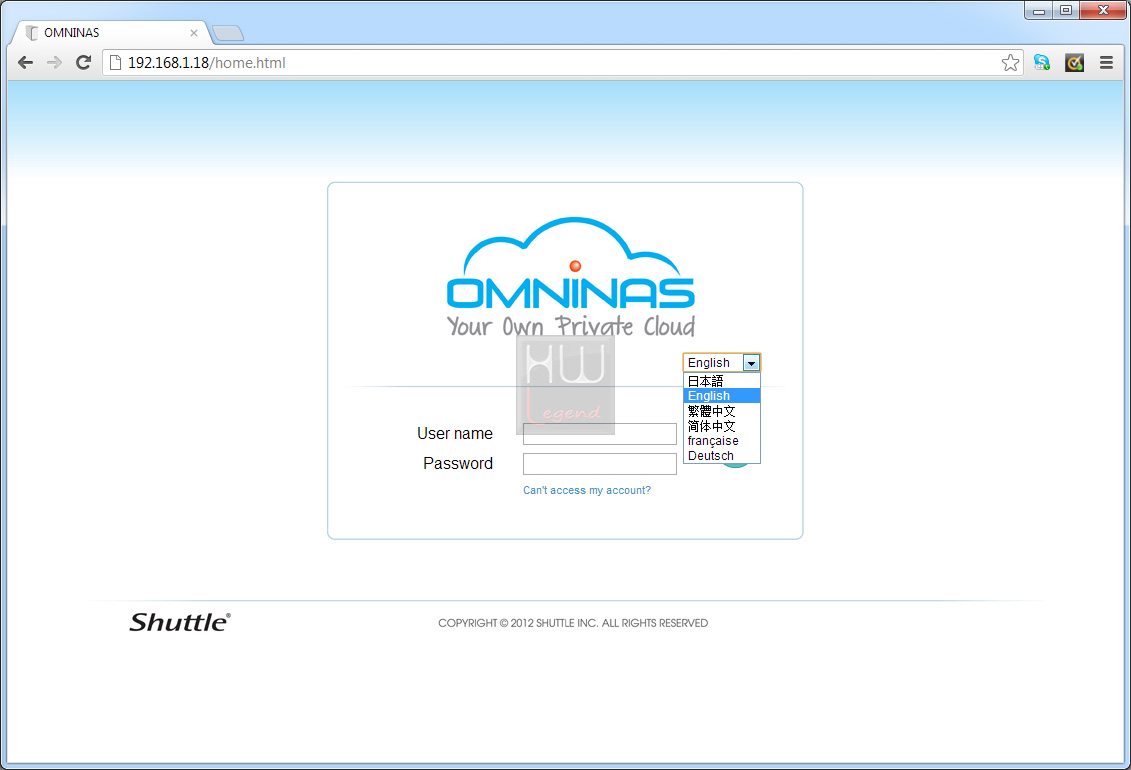Close the browser window
1131x770 pixels.
[1102, 10]
